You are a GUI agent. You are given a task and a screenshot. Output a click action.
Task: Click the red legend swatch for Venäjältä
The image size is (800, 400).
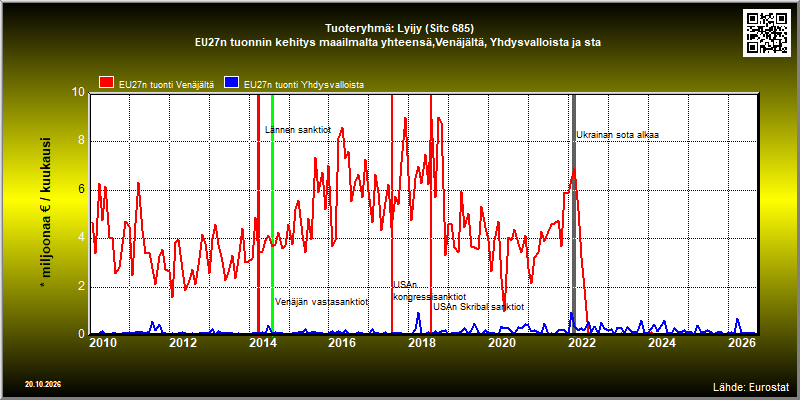[x=107, y=83]
